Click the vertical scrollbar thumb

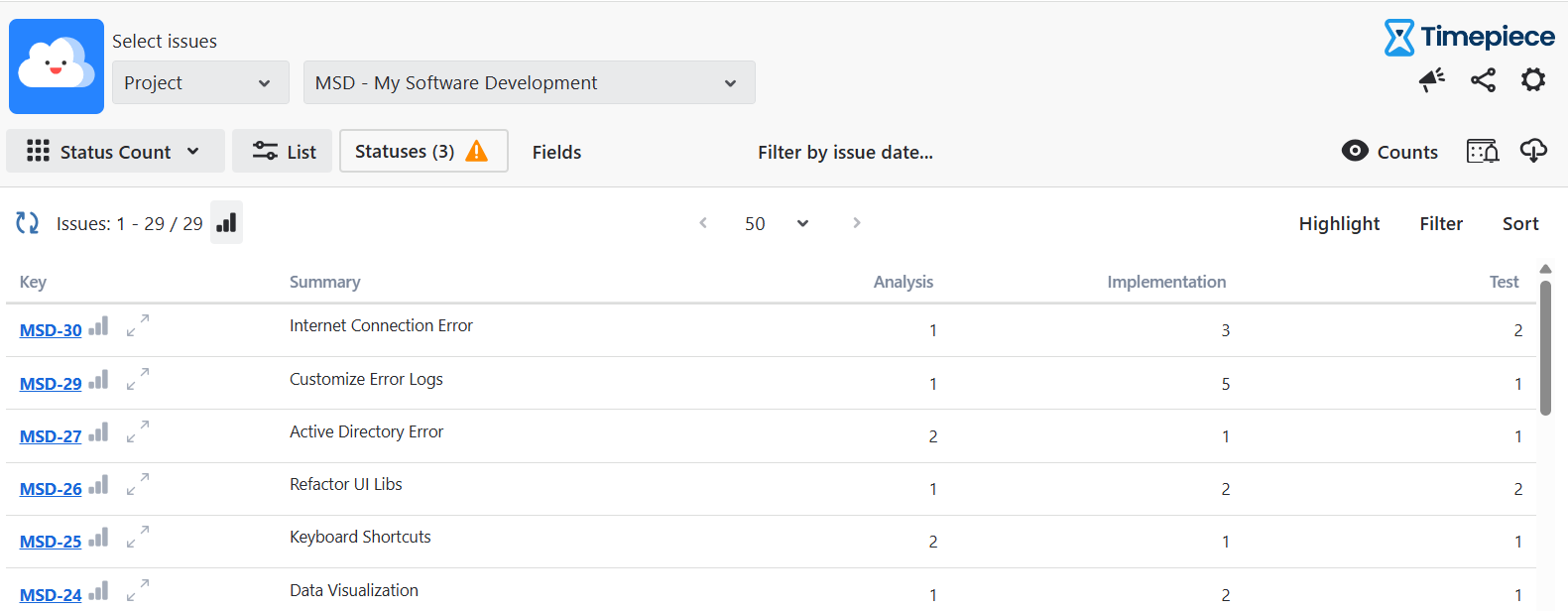(x=1545, y=347)
